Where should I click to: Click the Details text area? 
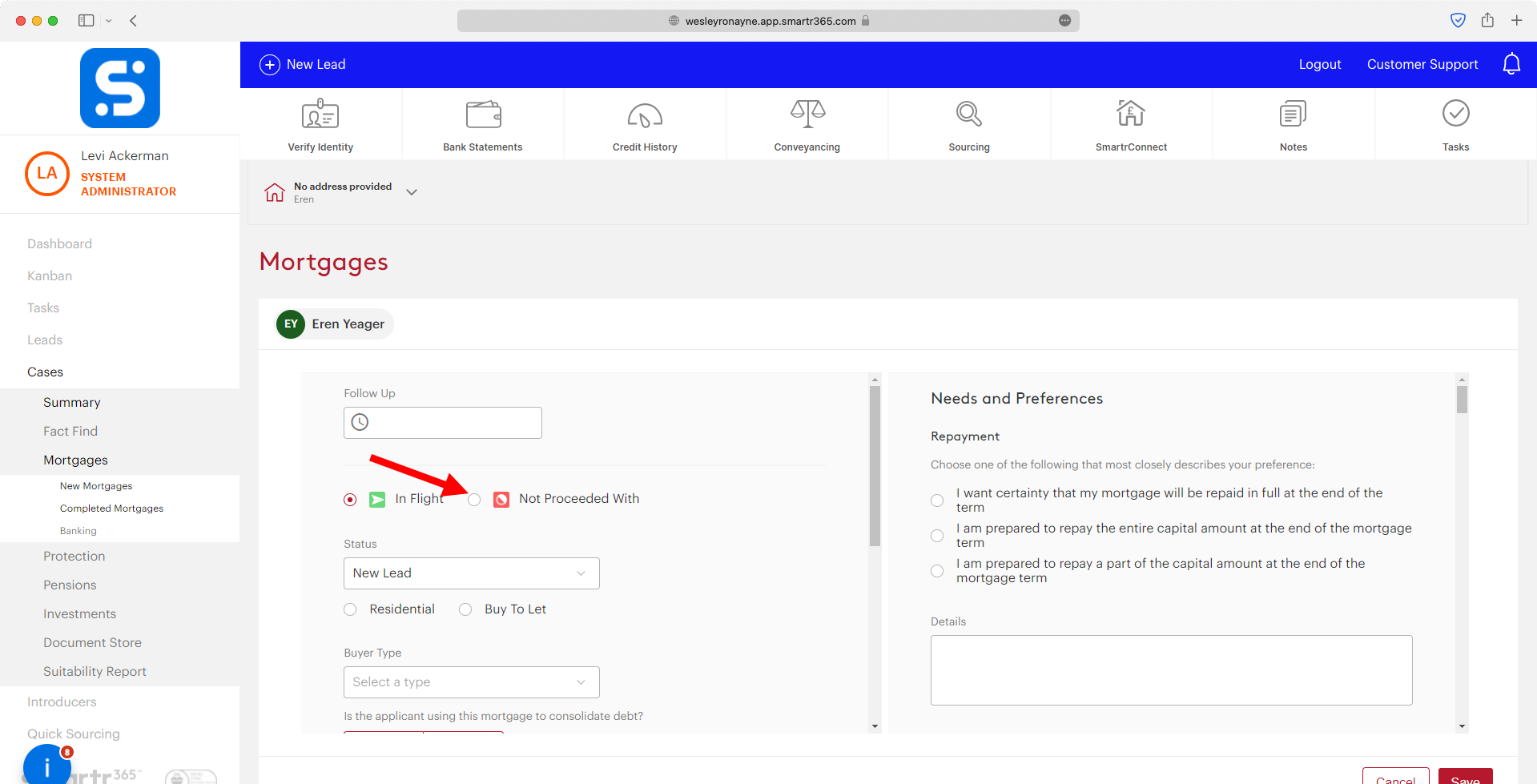pos(1172,670)
